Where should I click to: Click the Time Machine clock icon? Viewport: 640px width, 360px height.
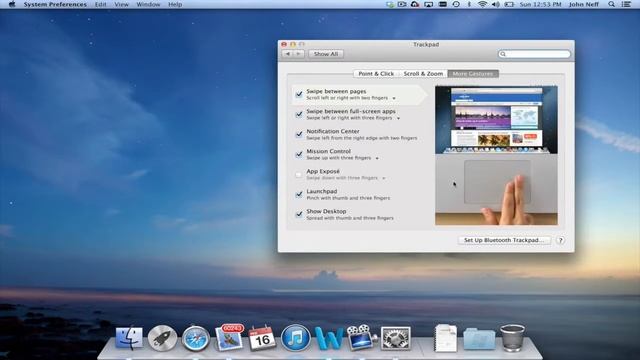[456, 4]
